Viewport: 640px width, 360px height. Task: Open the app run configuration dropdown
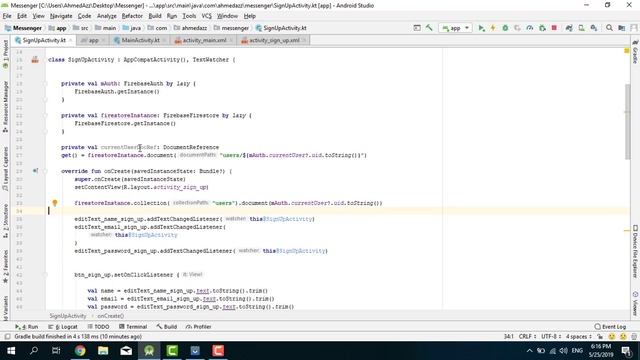pyautogui.click(x=456, y=28)
